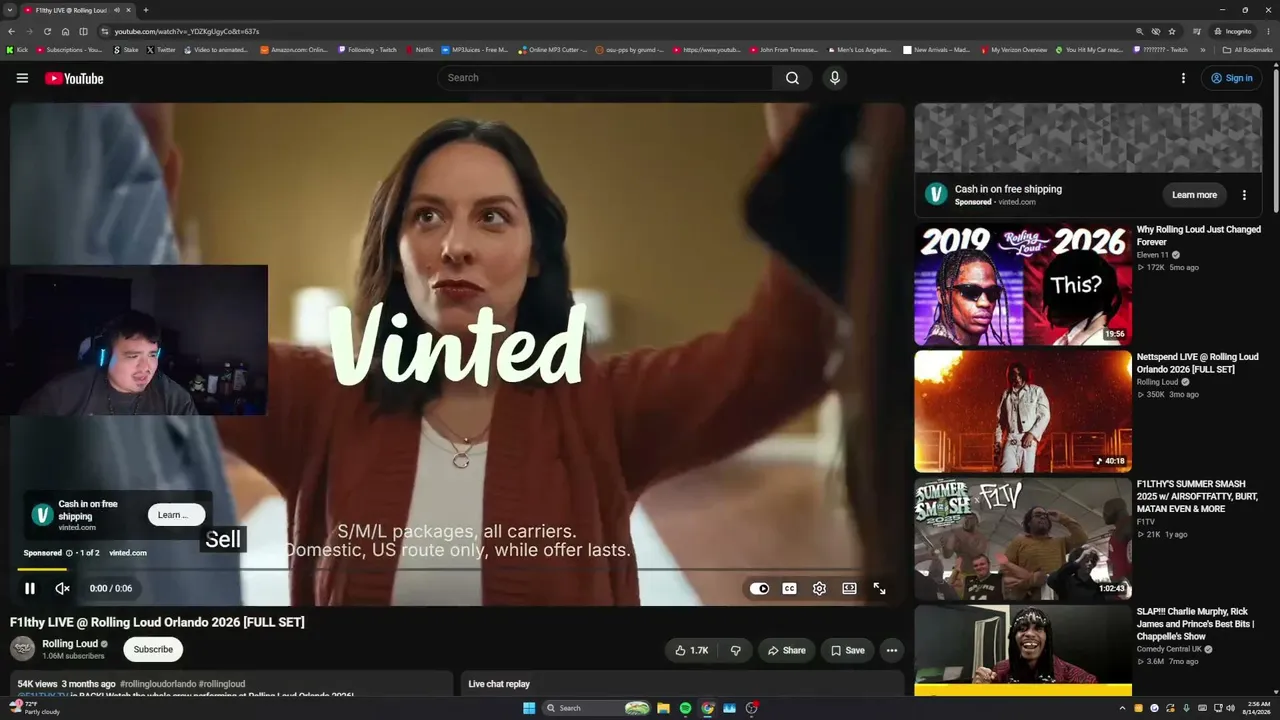This screenshot has height=720, width=1280.
Task: Open player settings gear
Action: tap(819, 589)
